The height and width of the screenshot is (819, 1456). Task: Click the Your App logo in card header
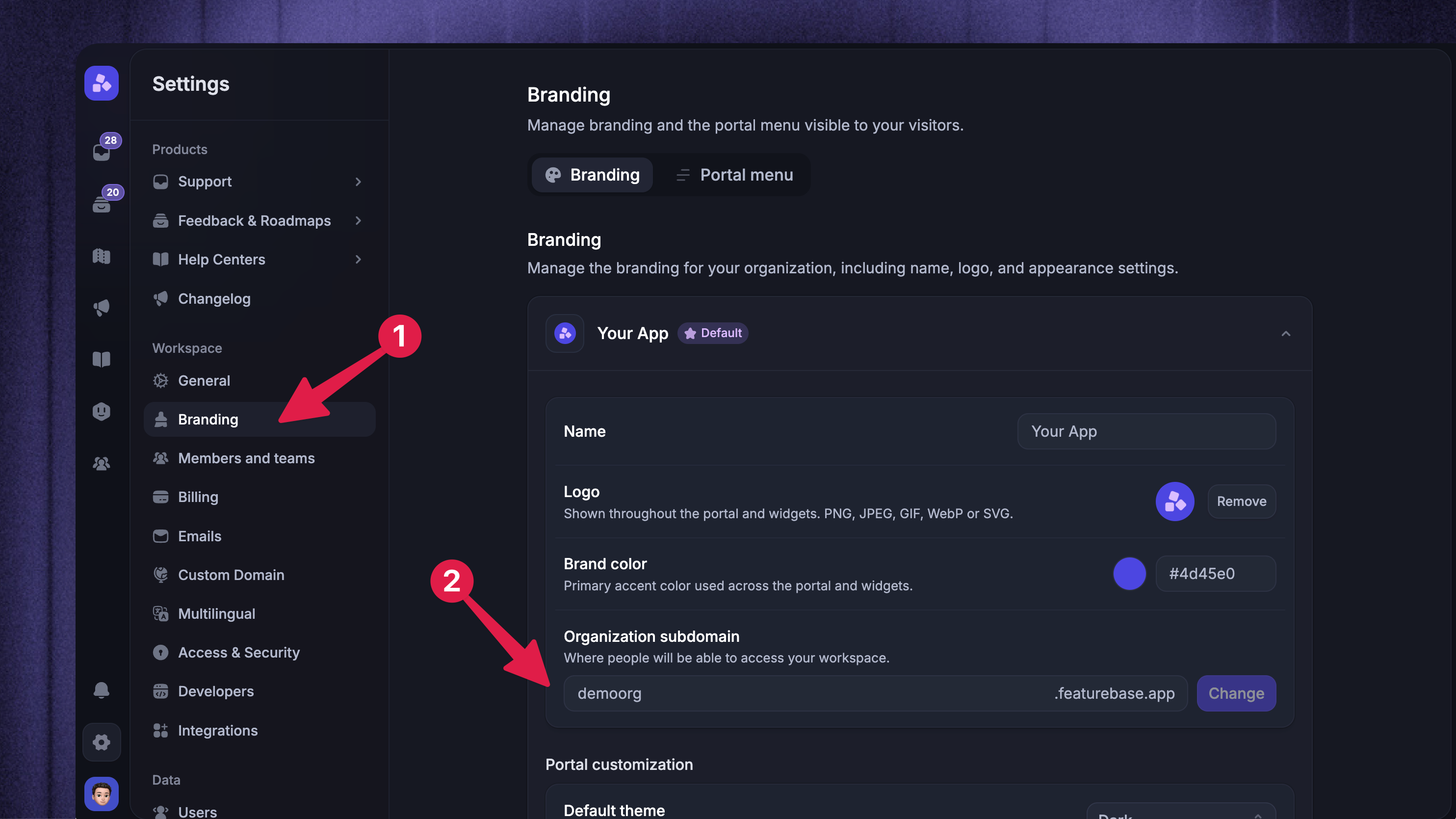pos(565,334)
